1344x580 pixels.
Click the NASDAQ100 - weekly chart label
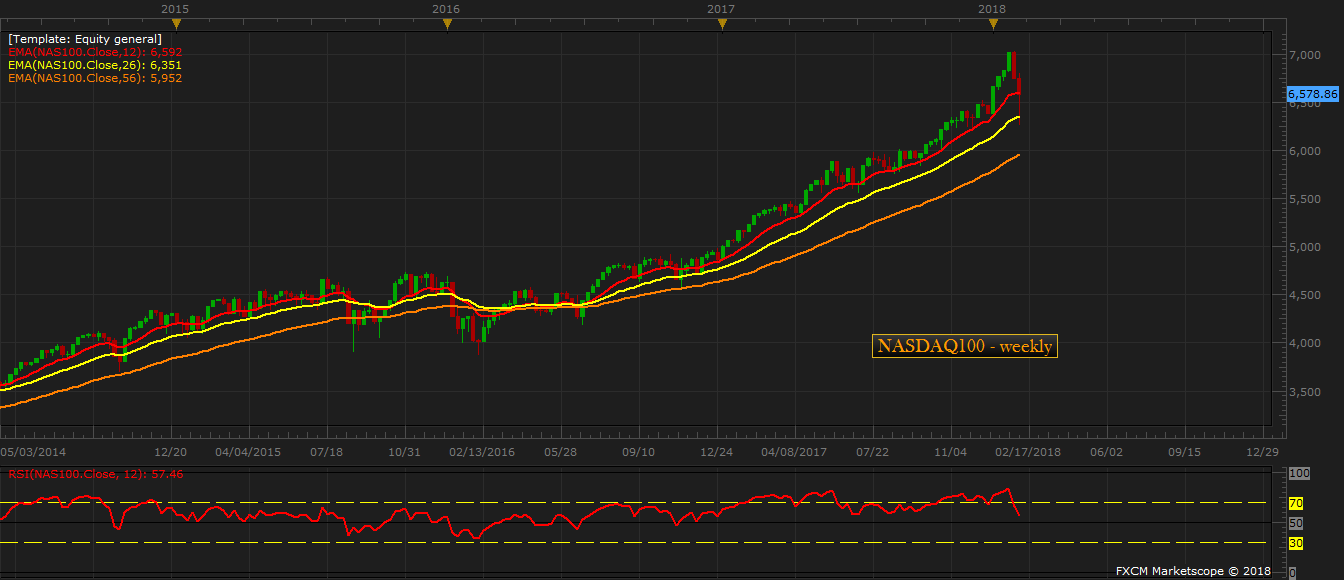pyautogui.click(x=964, y=346)
